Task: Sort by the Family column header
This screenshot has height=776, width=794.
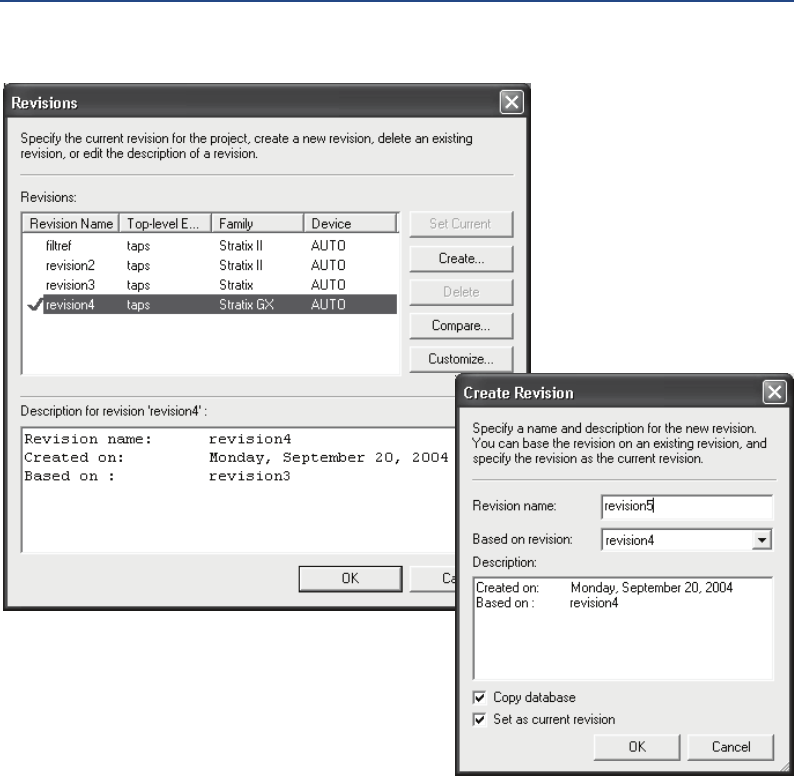Action: tap(258, 224)
